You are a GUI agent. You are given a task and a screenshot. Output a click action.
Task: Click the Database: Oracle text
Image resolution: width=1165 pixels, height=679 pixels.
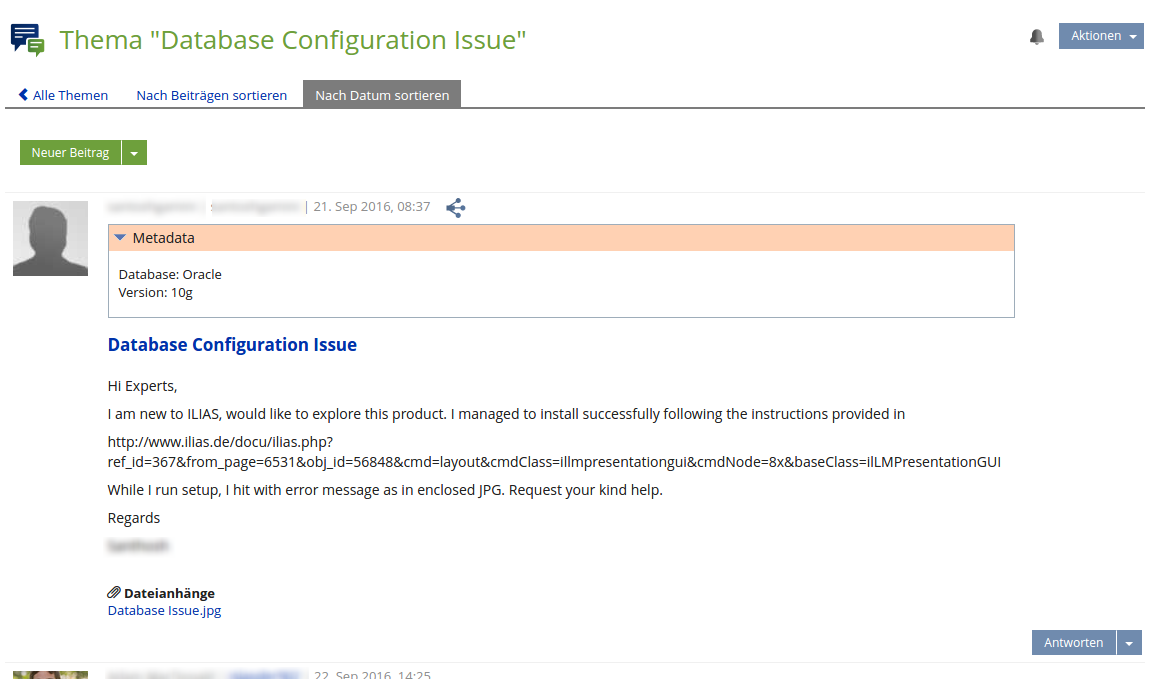tap(170, 274)
